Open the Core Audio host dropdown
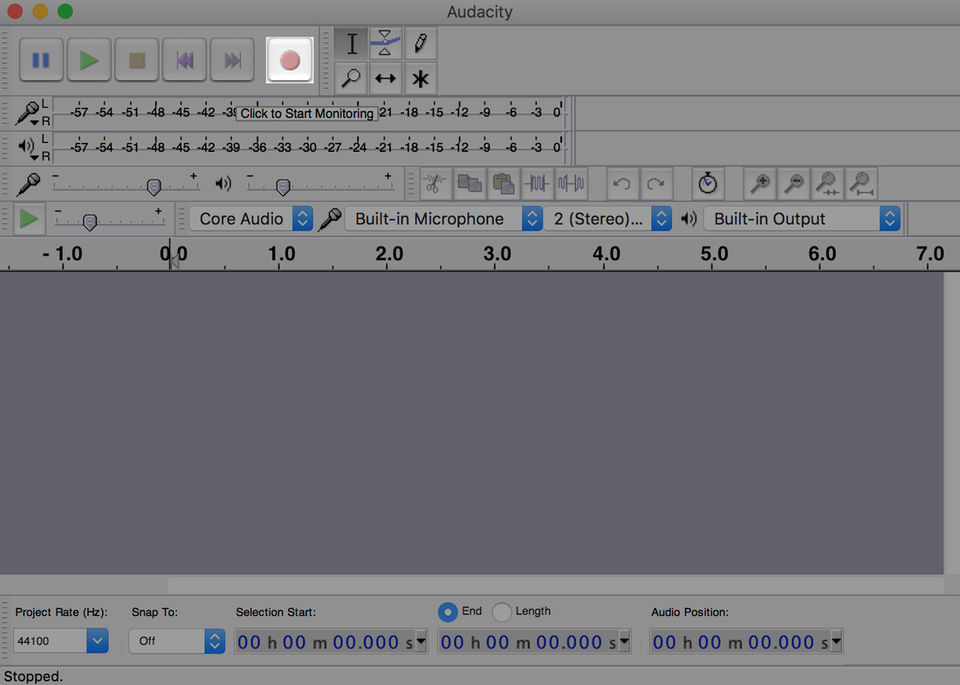Viewport: 960px width, 685px height. coord(251,219)
